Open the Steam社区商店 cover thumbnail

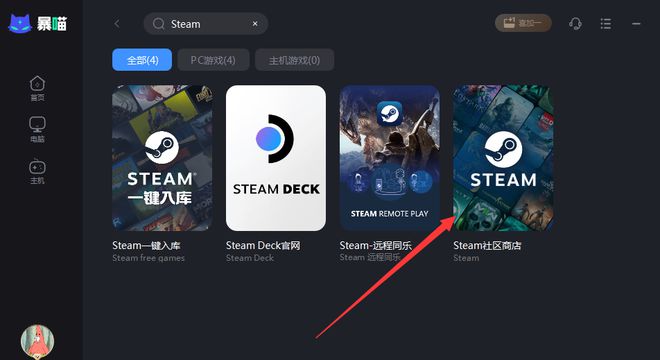tap(503, 158)
